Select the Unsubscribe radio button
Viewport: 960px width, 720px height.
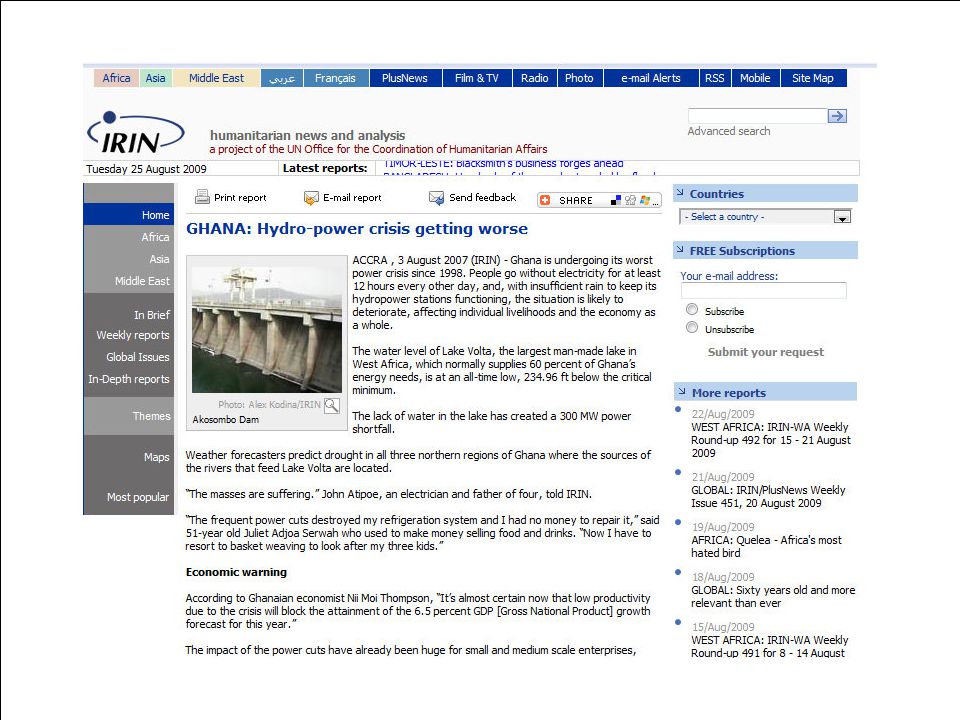(692, 328)
